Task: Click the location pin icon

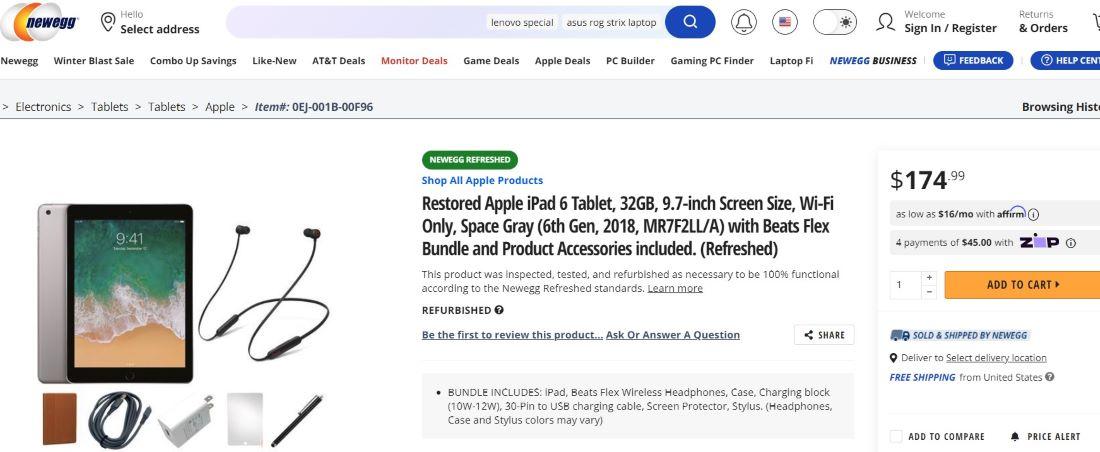Action: tap(108, 22)
